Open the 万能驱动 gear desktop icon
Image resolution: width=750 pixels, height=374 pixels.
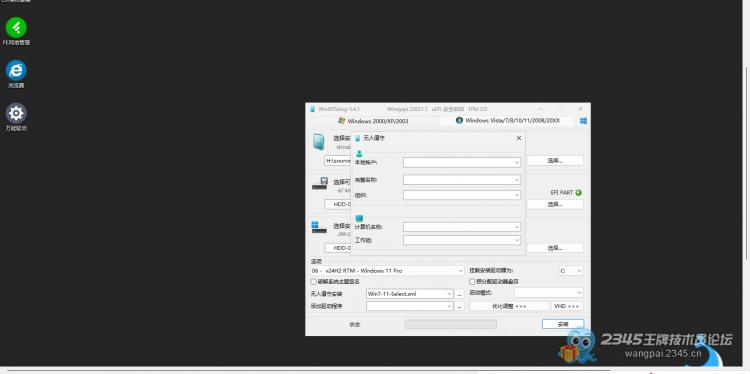coord(16,118)
